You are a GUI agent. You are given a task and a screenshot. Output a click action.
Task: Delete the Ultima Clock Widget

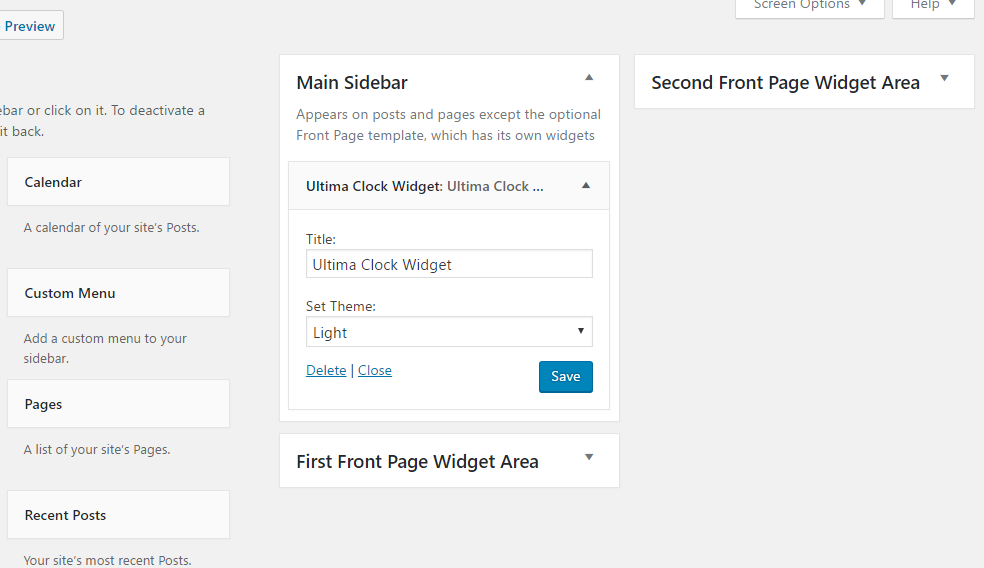point(326,370)
